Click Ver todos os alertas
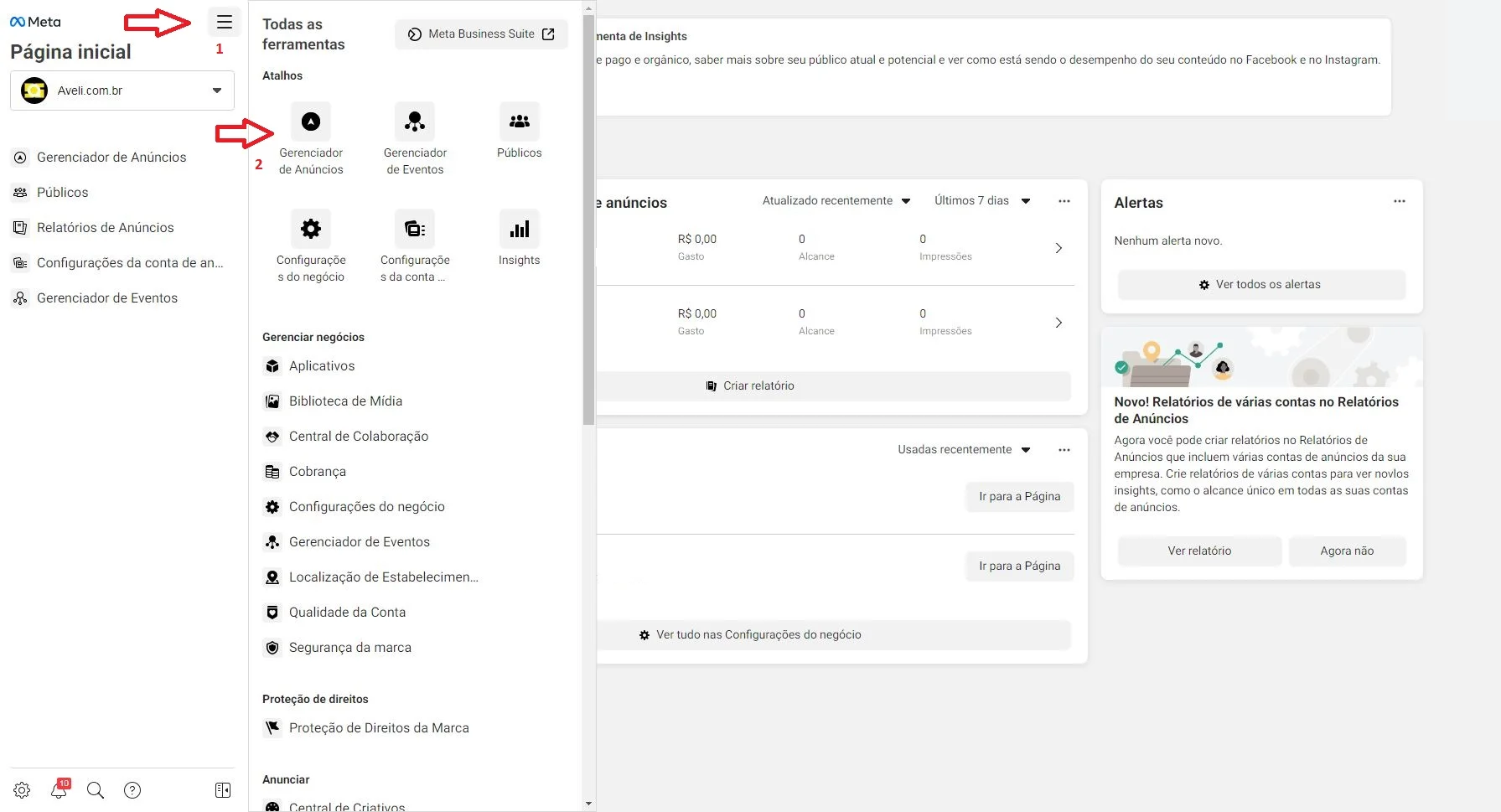The height and width of the screenshot is (812, 1501). tap(1261, 285)
